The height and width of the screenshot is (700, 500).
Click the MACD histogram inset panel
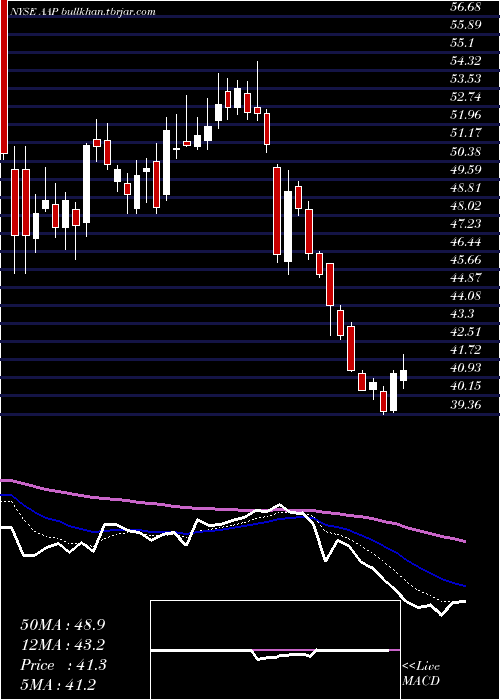point(275,650)
